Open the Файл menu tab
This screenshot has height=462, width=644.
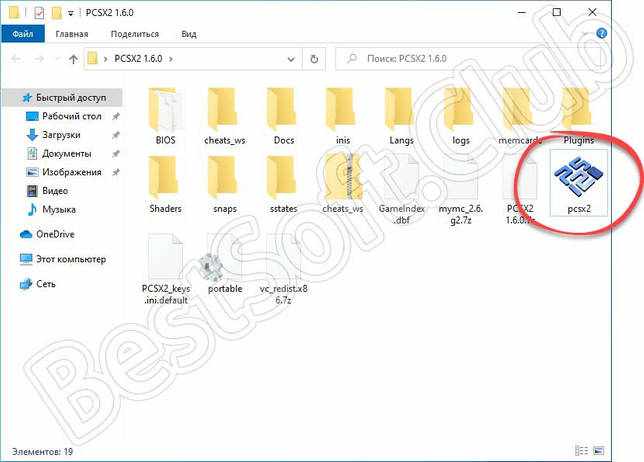23,34
